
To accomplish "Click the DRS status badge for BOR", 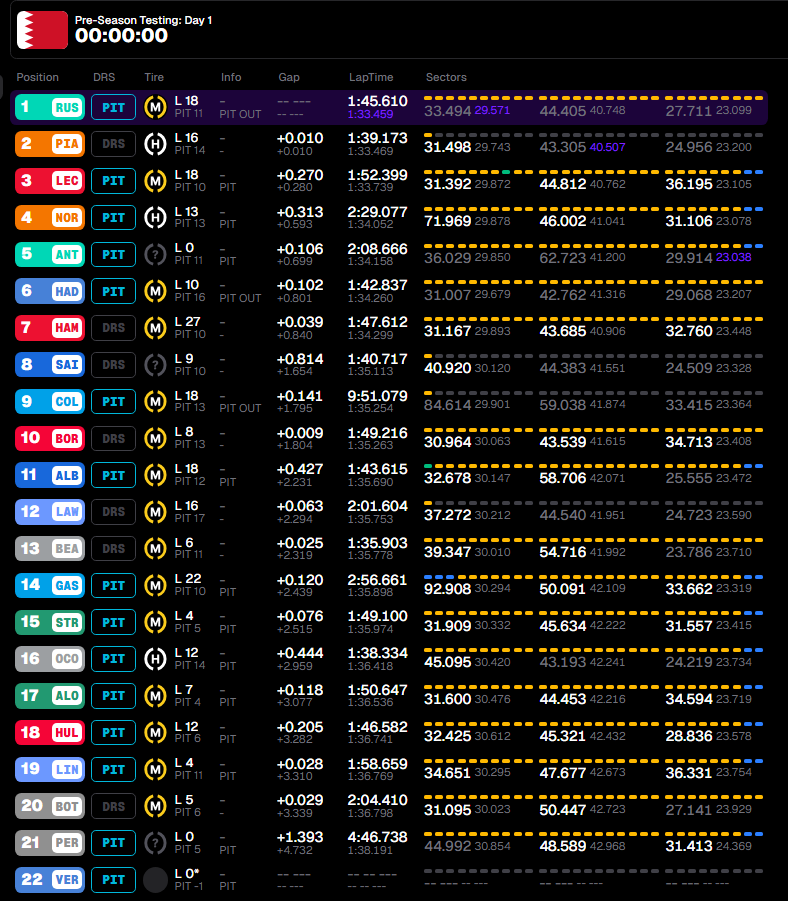I will [114, 438].
